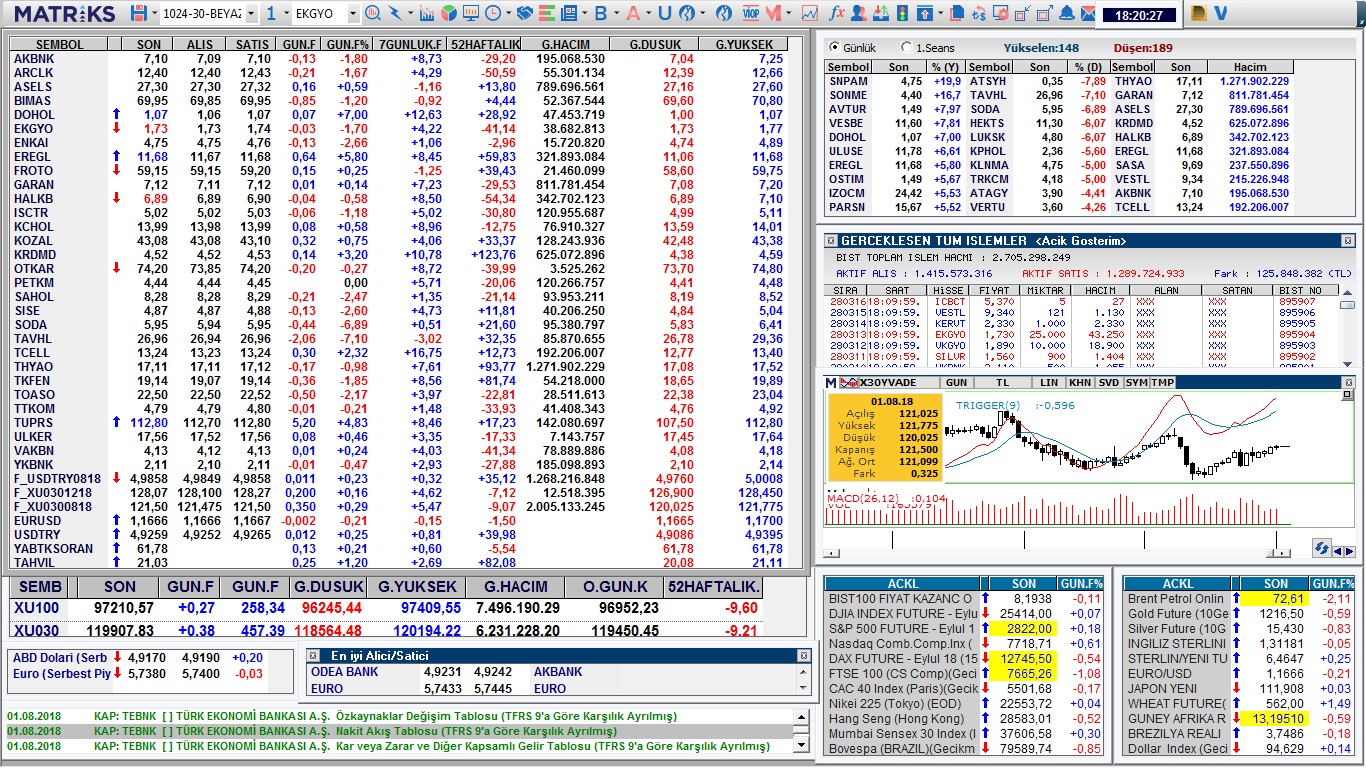This screenshot has width=1366, height=768.
Task: Sort by the G.HACIM column header
Action: (x=565, y=45)
